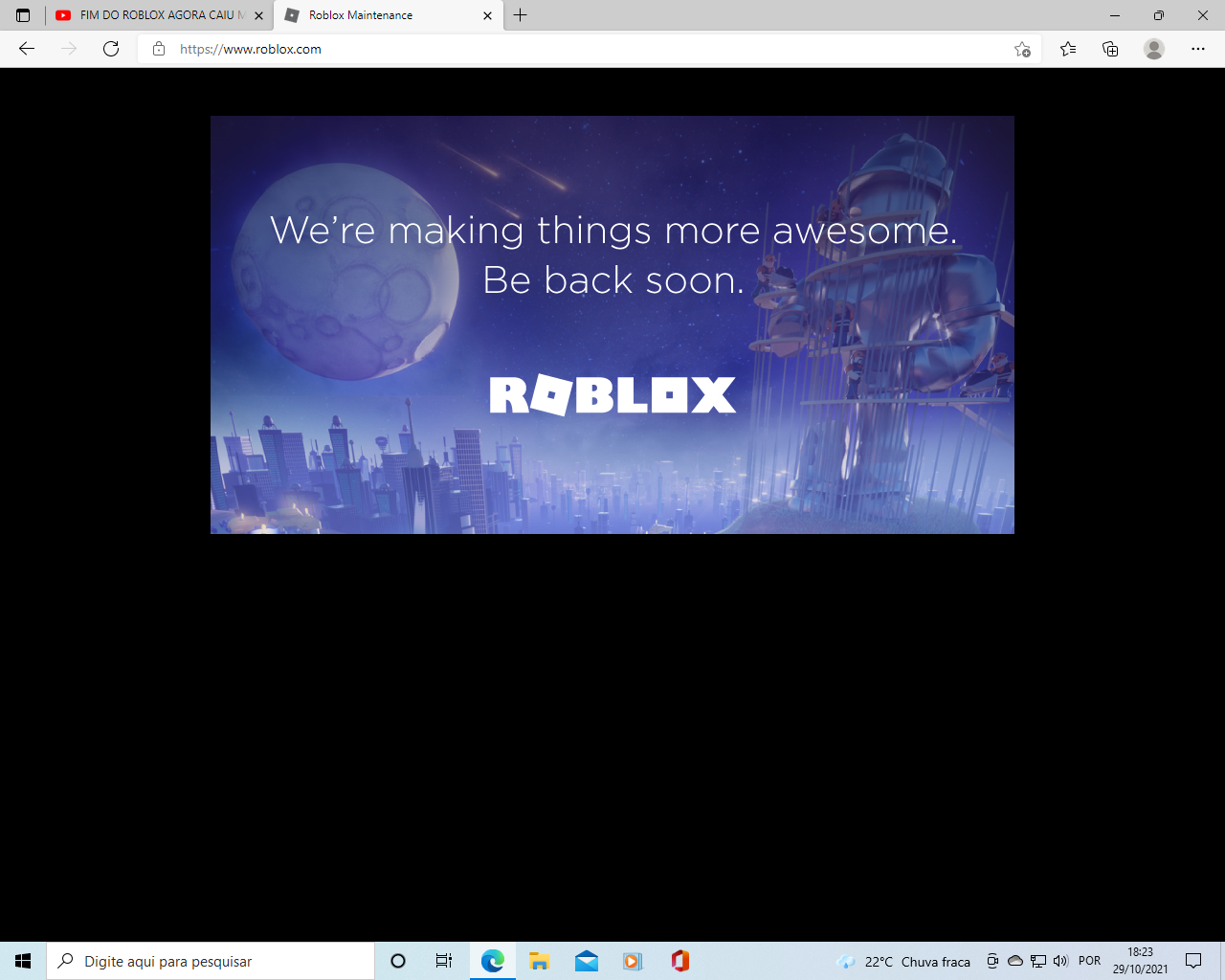Open the notification center

pos(1193,961)
